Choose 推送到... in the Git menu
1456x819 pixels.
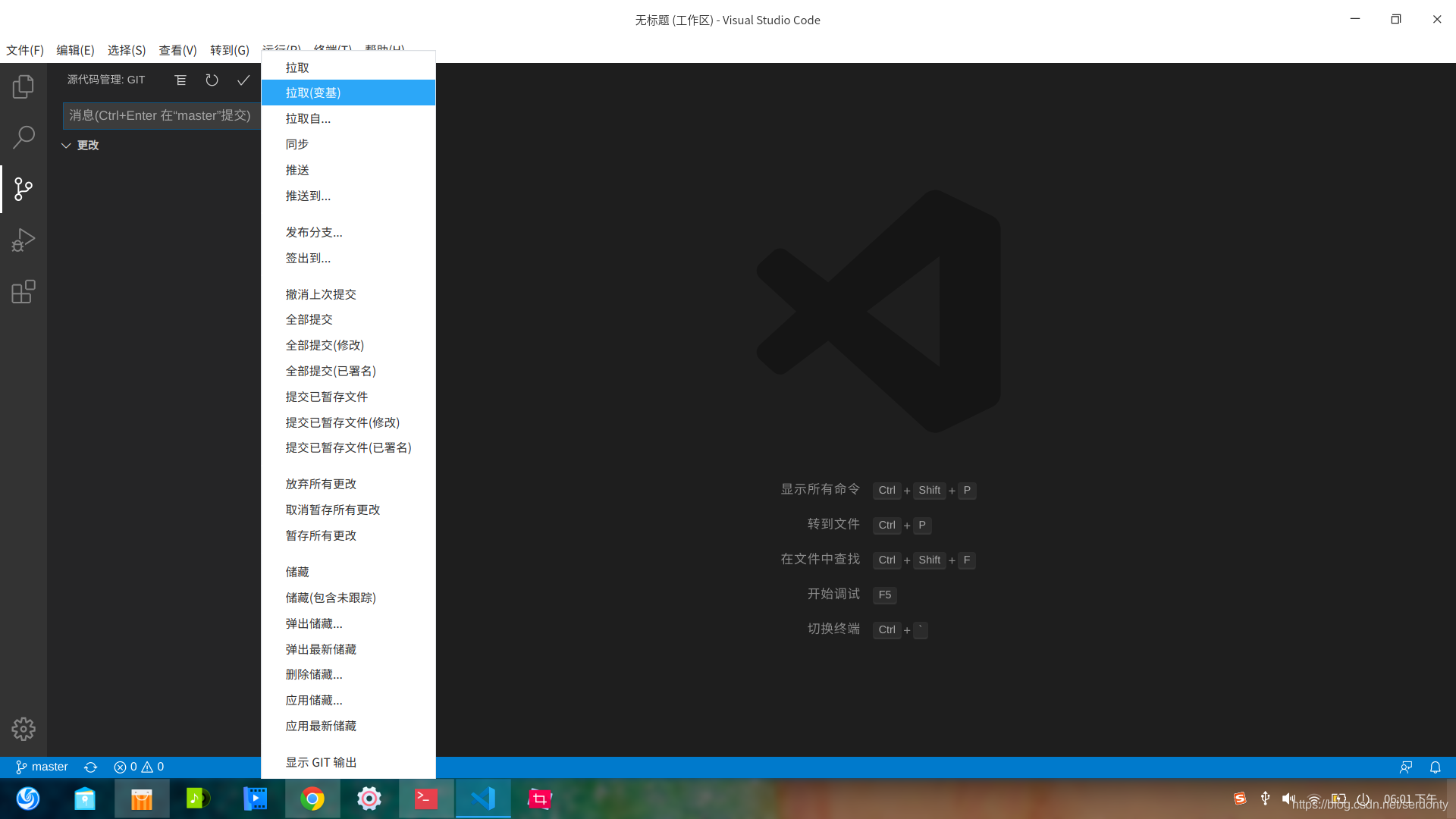coord(348,196)
